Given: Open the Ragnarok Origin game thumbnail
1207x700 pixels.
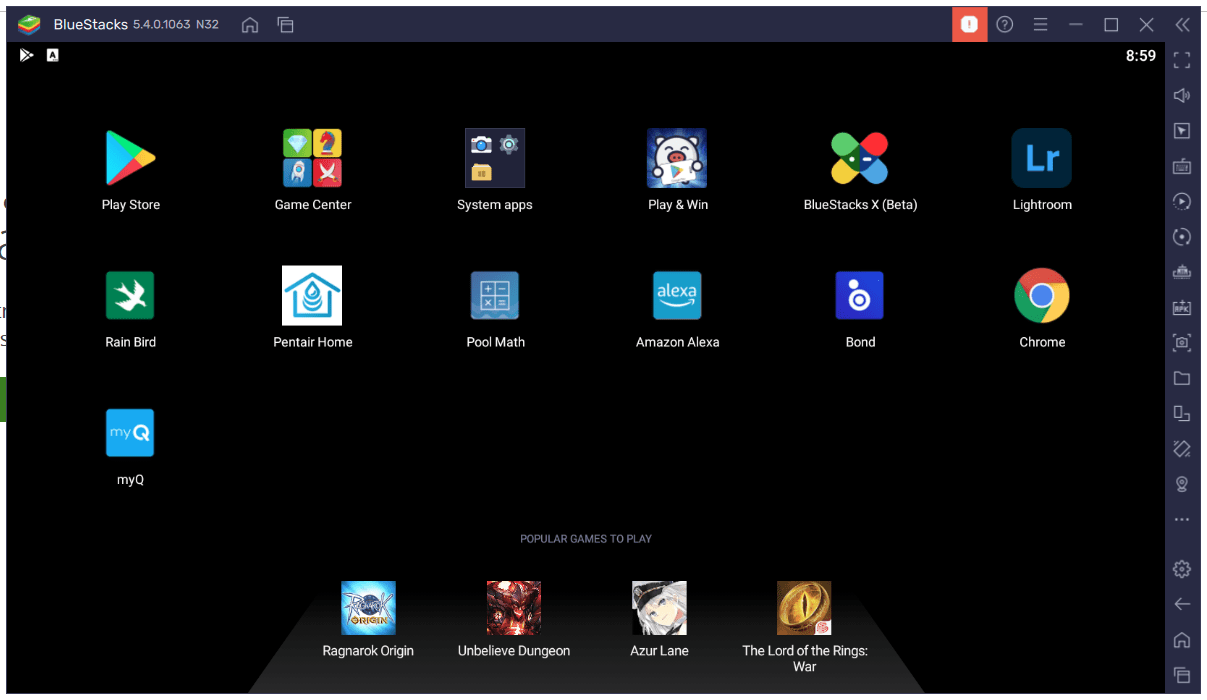Looking at the screenshot, I should (x=368, y=608).
